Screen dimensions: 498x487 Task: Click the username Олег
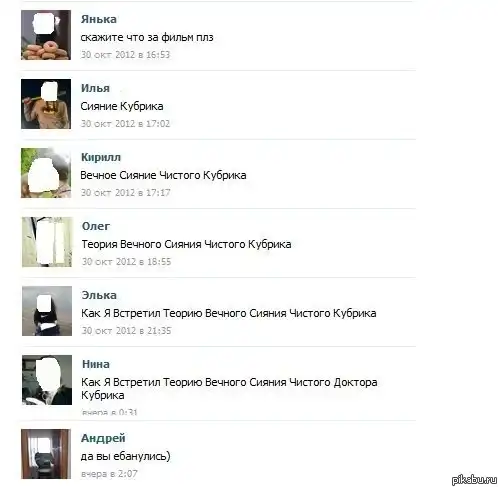pyautogui.click(x=96, y=226)
